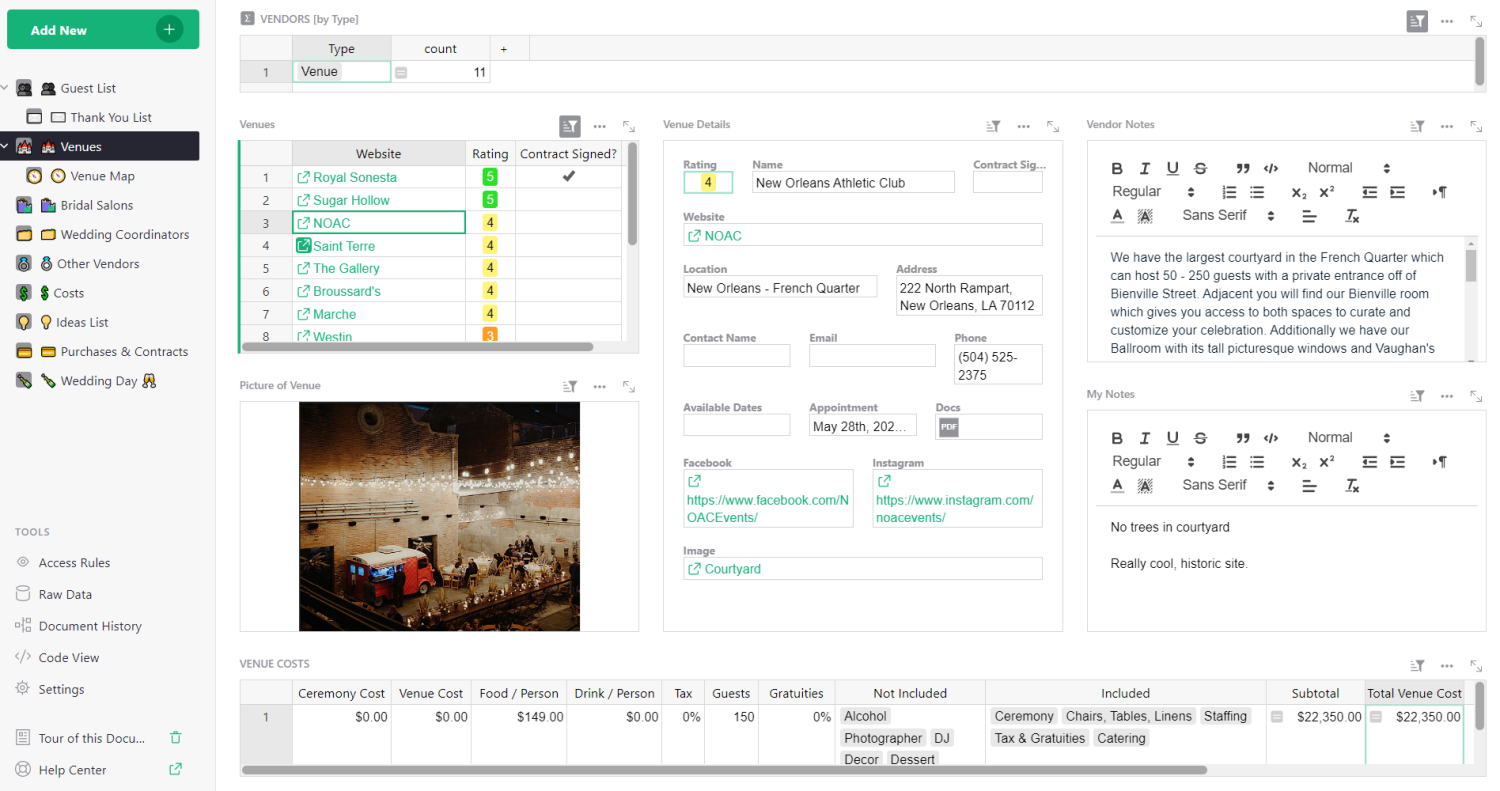Screen dimensions: 1500x791
Task: Open sort and filter for VENDORS widget
Action: tap(1417, 20)
